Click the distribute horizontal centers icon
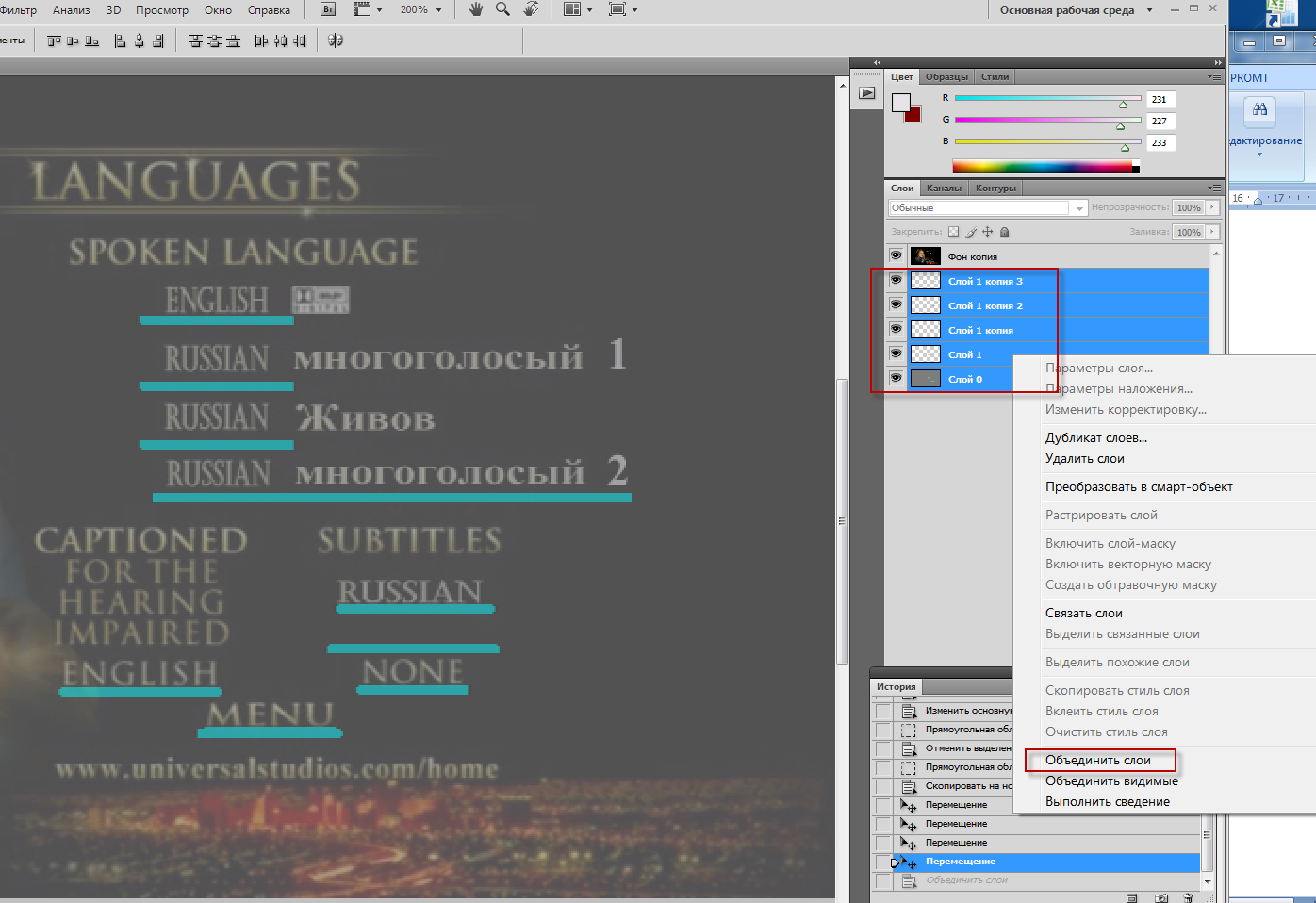Viewport: 1316px width, 903px height. pyautogui.click(x=280, y=41)
